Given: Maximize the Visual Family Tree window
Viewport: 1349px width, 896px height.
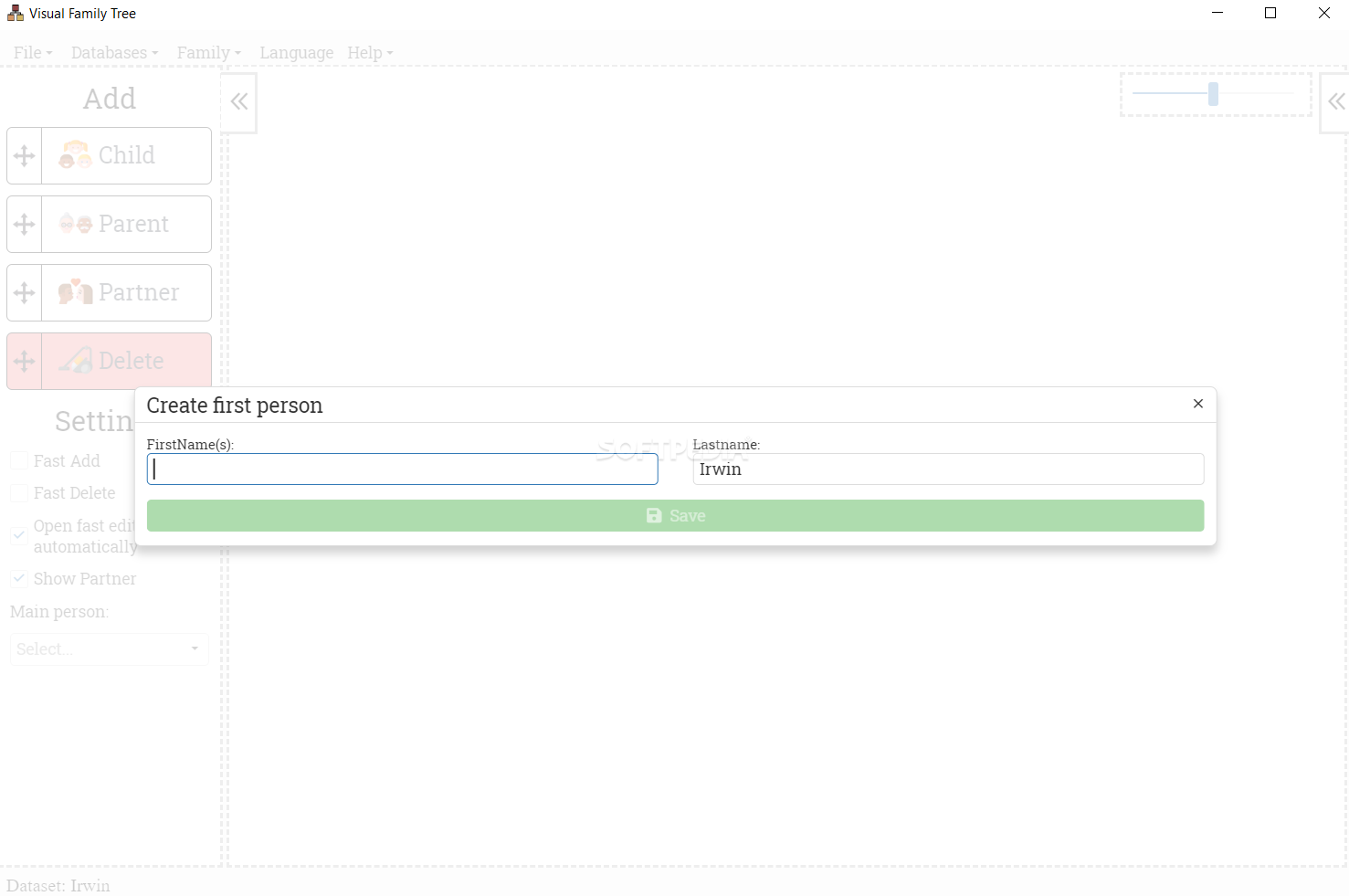Looking at the screenshot, I should pyautogui.click(x=1270, y=13).
